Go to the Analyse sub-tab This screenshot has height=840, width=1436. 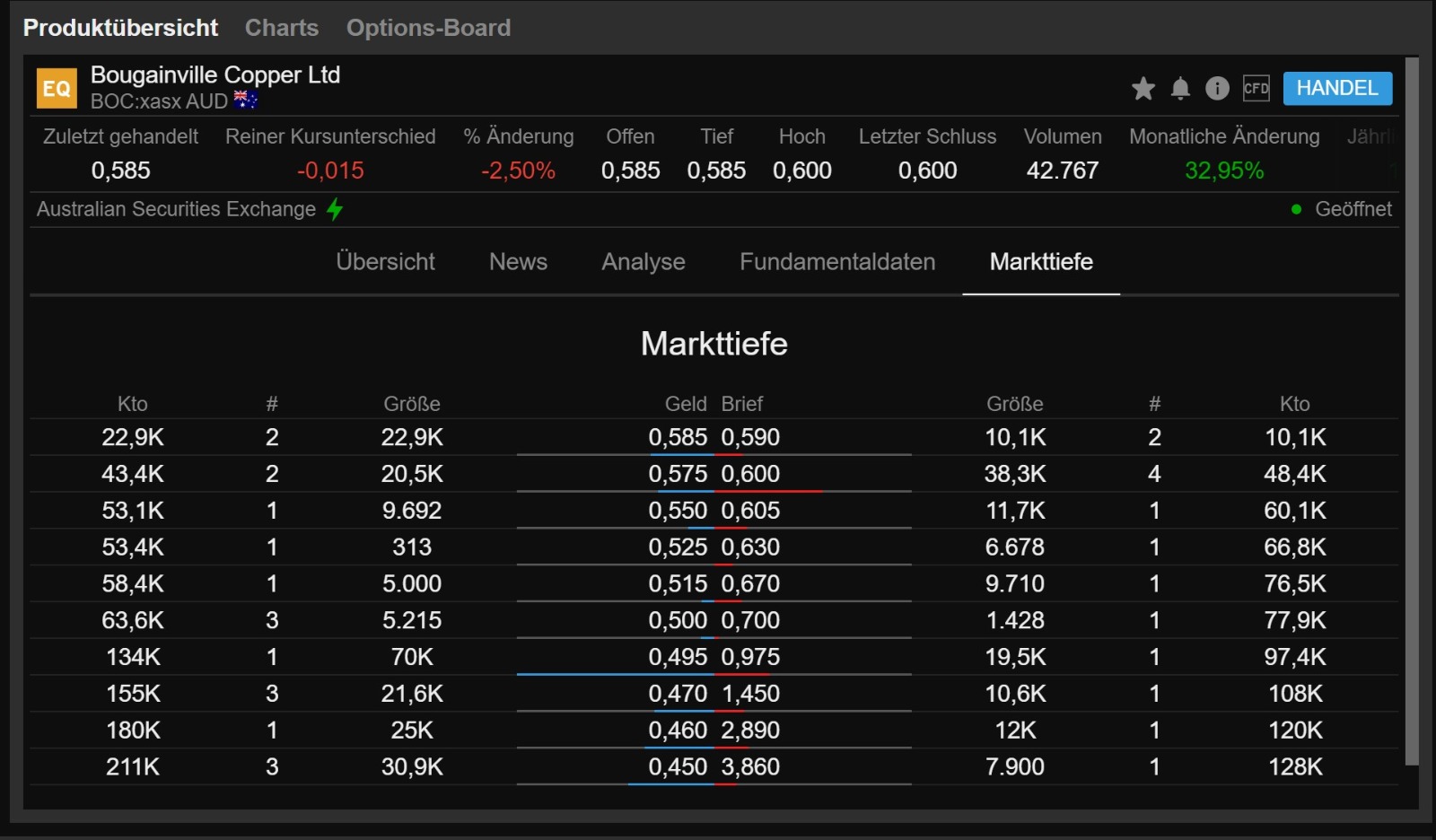pos(644,262)
